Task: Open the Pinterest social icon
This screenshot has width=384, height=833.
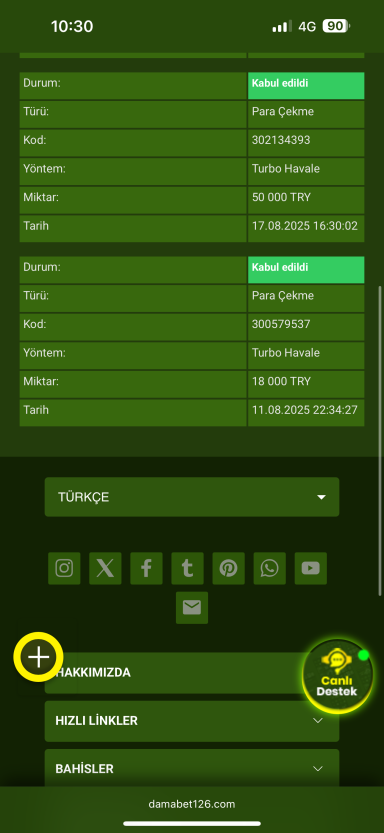Action: [228, 568]
